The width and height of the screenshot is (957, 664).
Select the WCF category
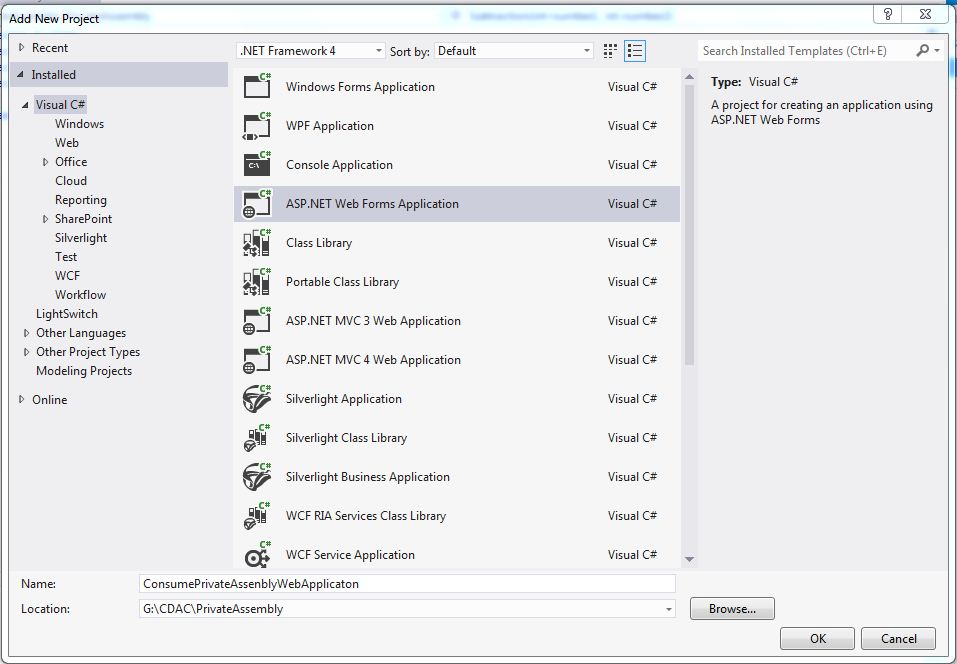[67, 276]
